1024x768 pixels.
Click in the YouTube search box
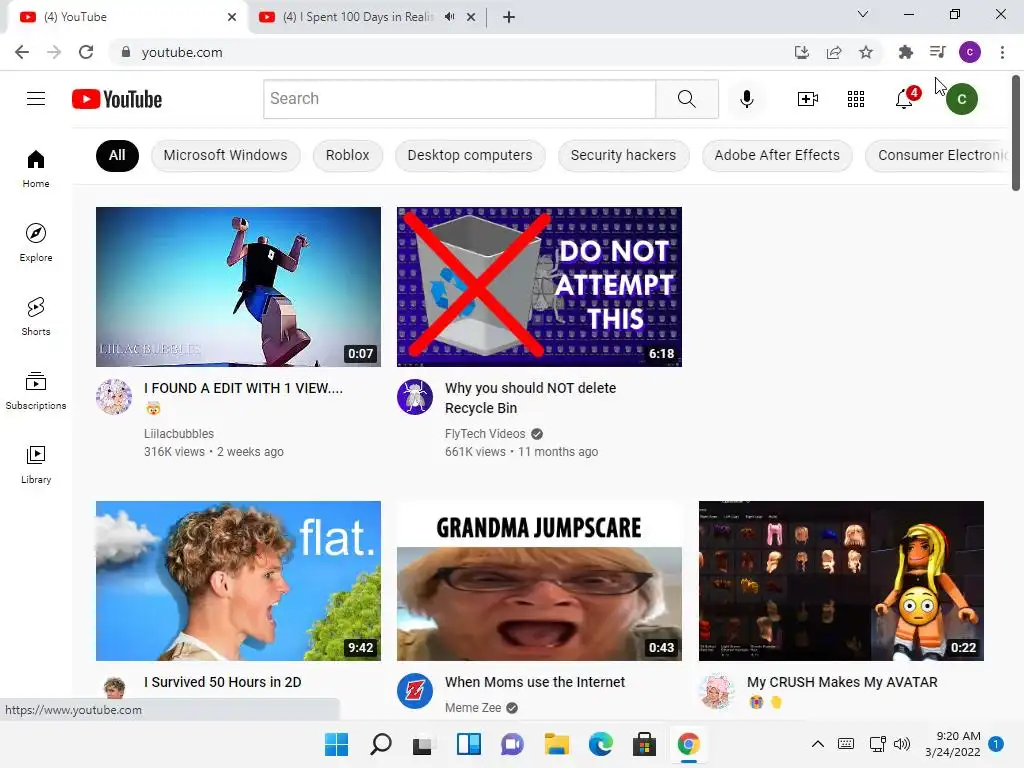point(460,99)
